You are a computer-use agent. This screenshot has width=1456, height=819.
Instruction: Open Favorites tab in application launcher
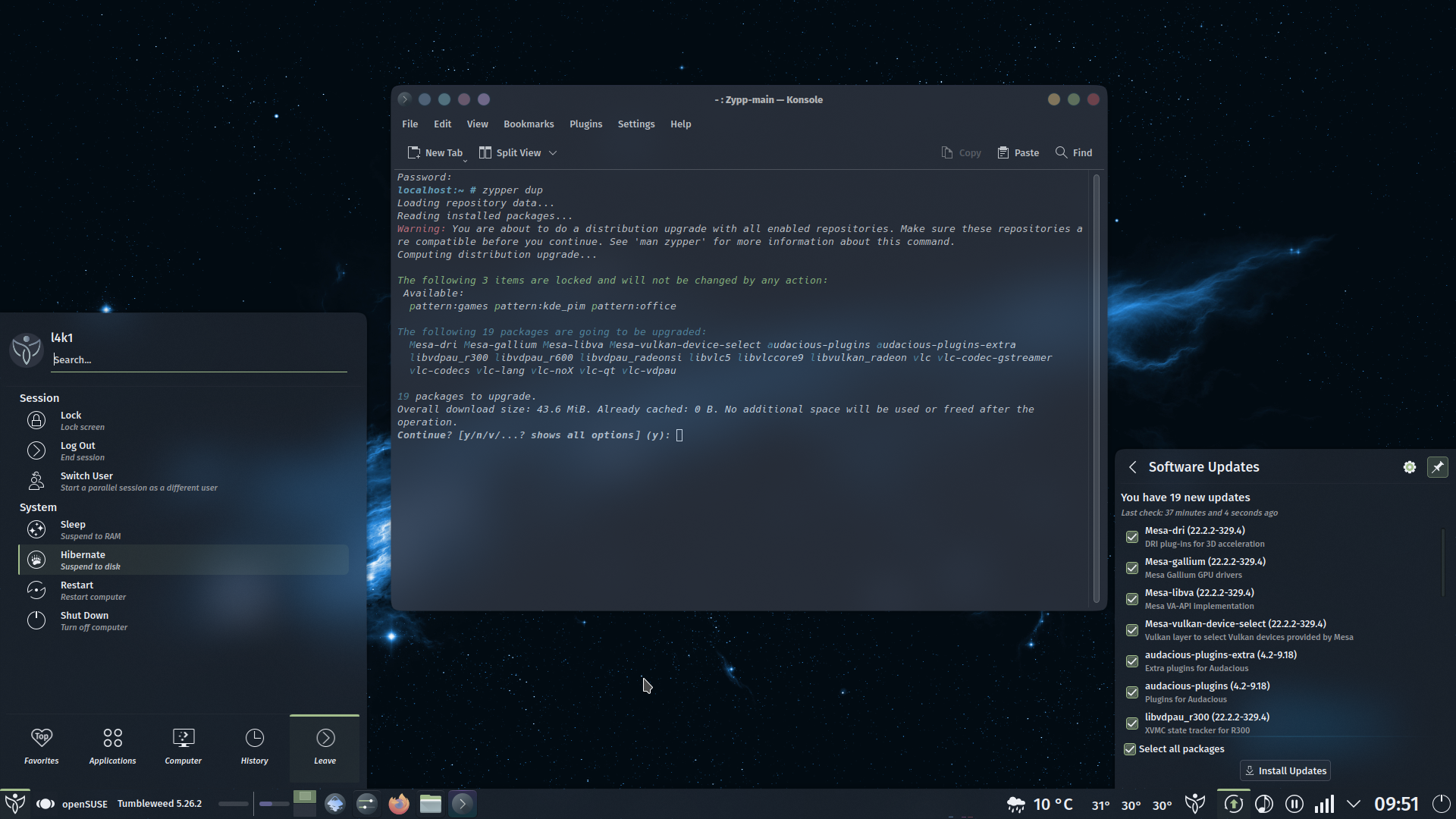42,747
